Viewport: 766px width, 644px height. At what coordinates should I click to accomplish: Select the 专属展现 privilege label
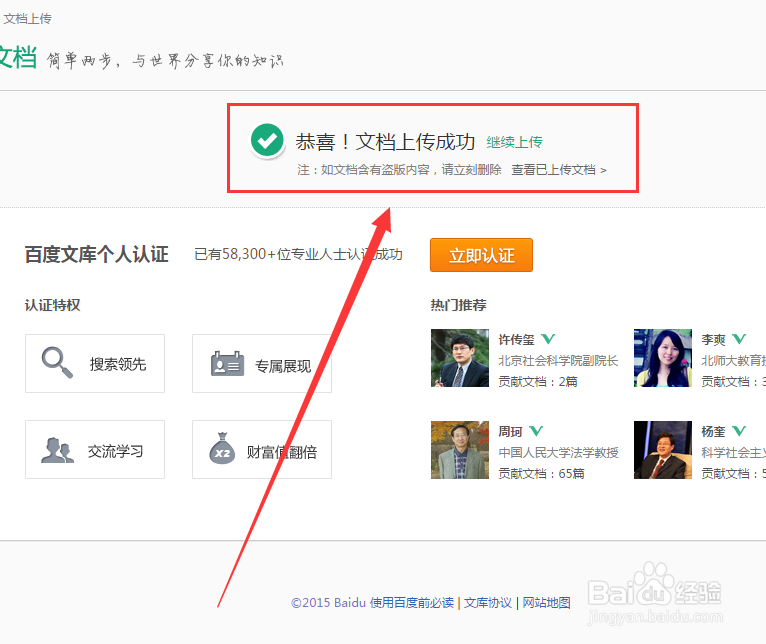283,366
